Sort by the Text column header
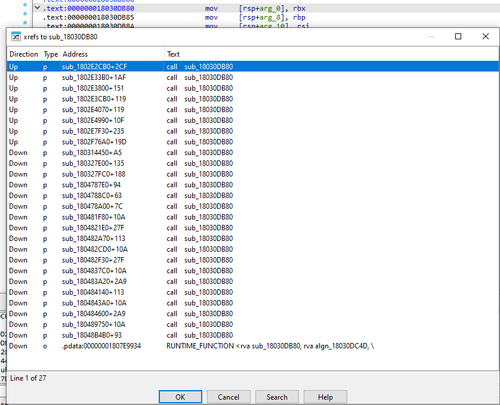Viewport: 500px width, 405px height. [332, 54]
